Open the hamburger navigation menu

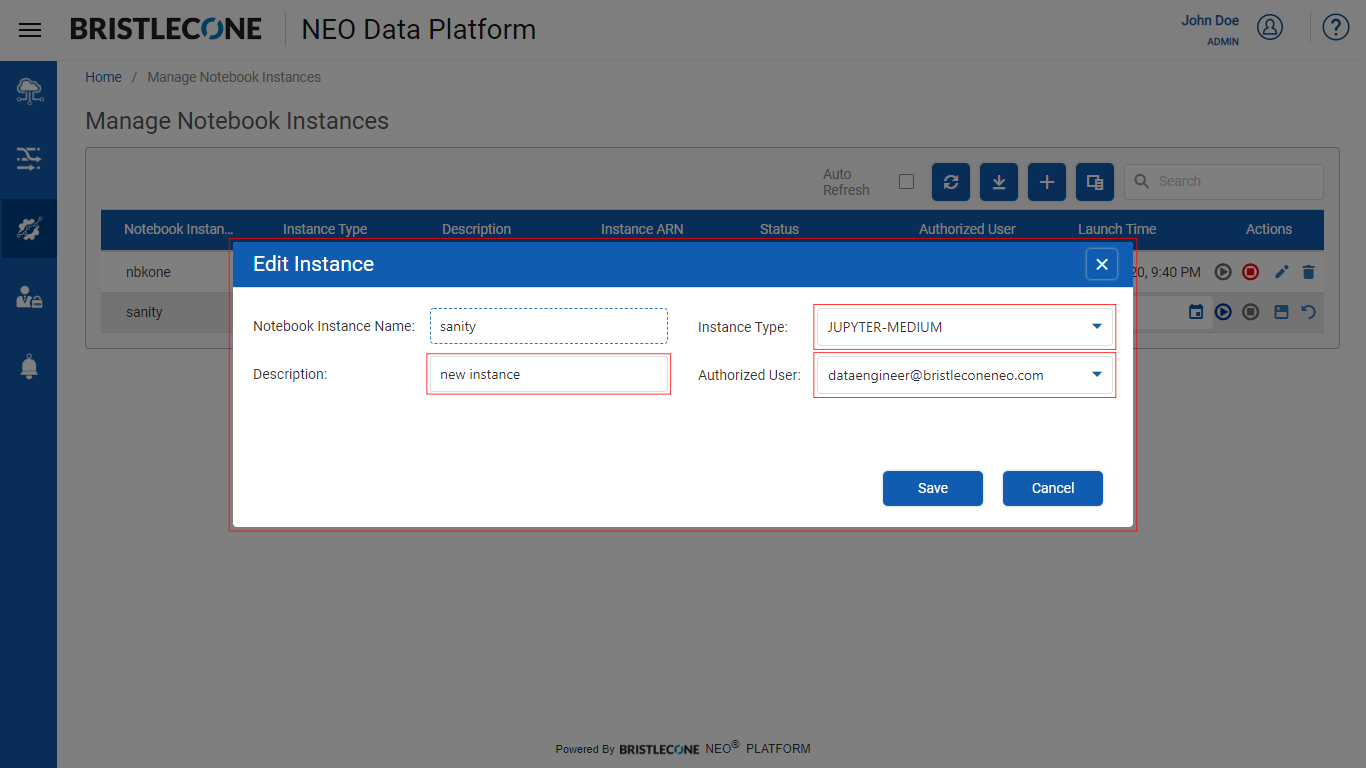tap(30, 30)
